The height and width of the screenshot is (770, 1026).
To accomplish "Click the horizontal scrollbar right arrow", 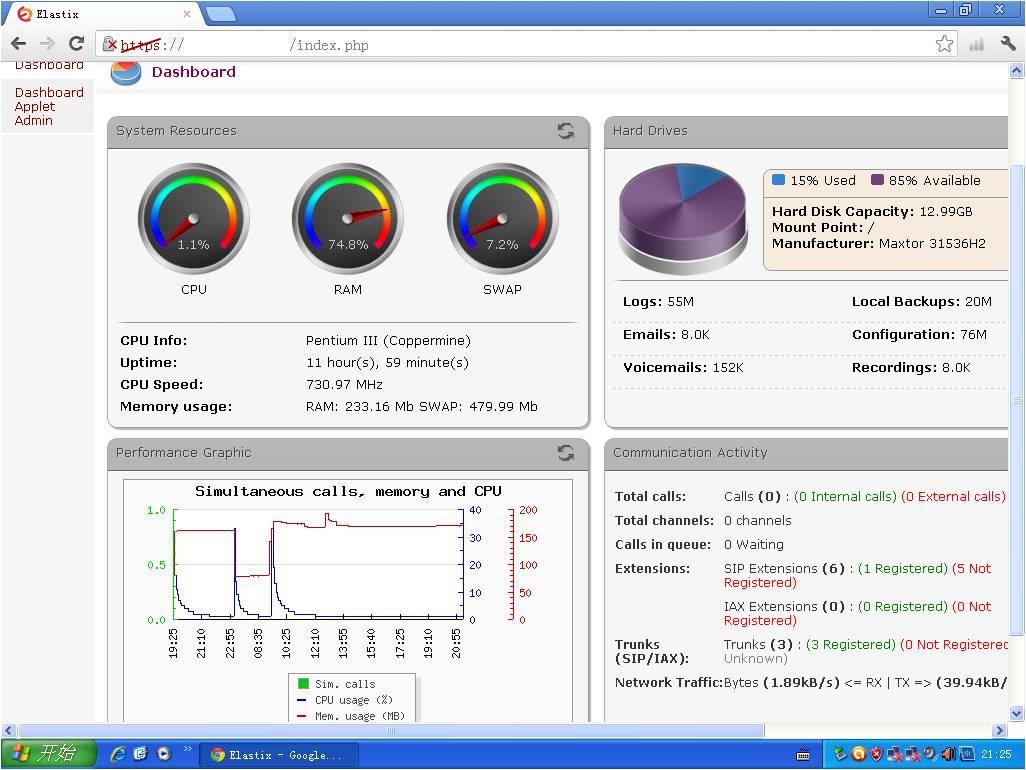I will [x=999, y=730].
